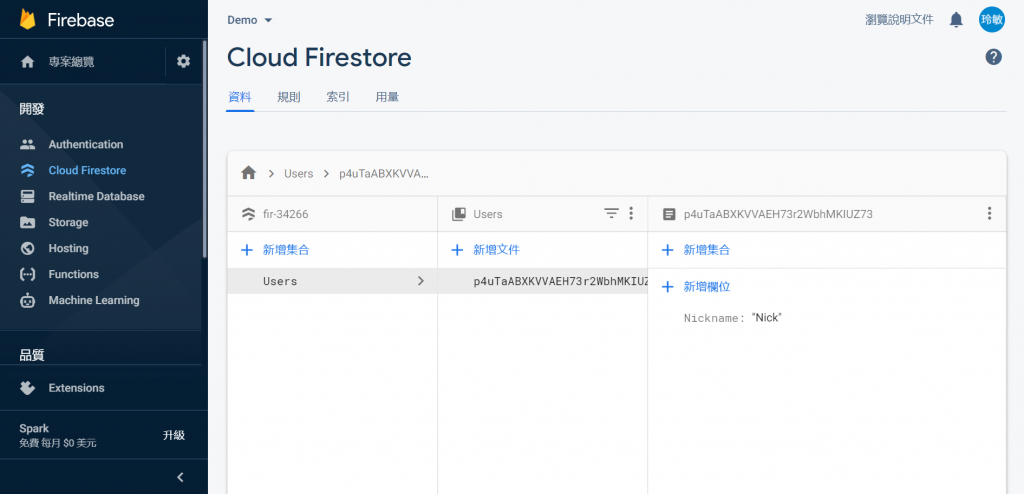This screenshot has width=1024, height=494.
Task: Click plus icon for 新增集合 in fir-34266 panel
Action: coord(247,250)
